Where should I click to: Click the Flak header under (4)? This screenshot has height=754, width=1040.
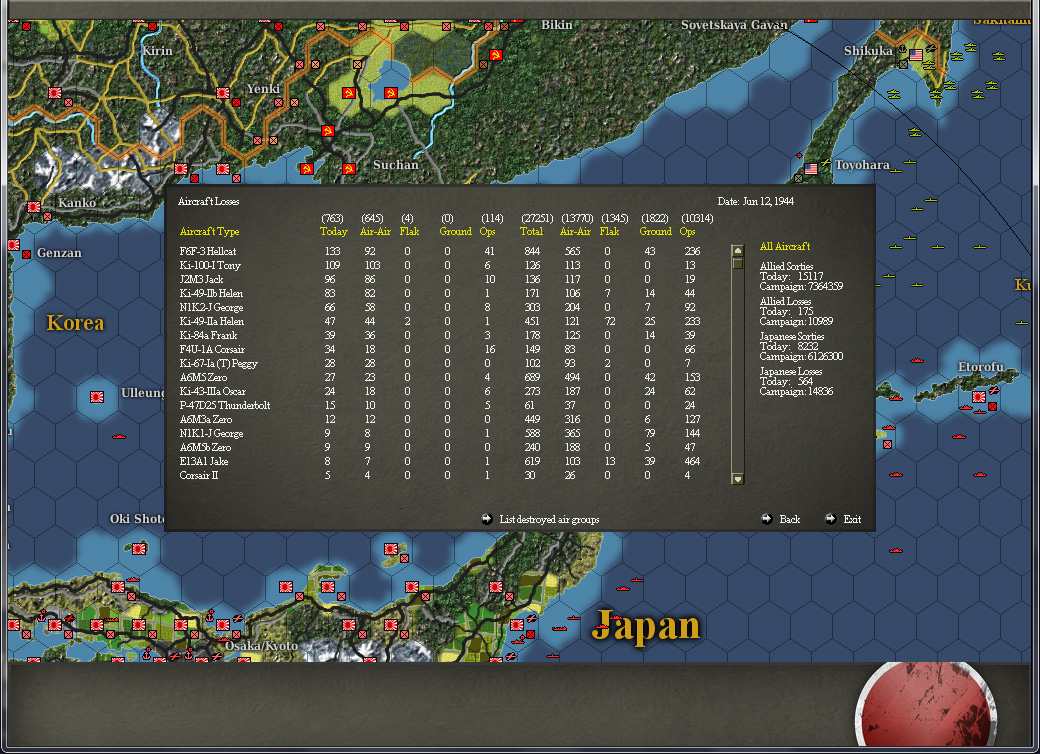409,231
